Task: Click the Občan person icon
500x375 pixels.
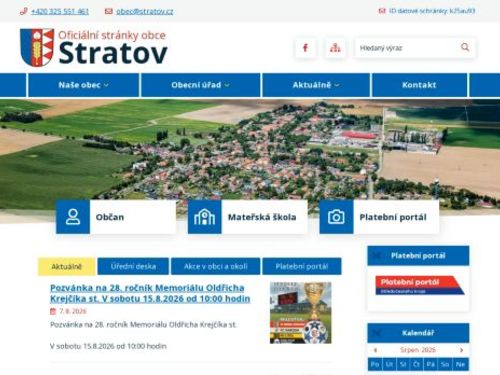Action: 73,217
